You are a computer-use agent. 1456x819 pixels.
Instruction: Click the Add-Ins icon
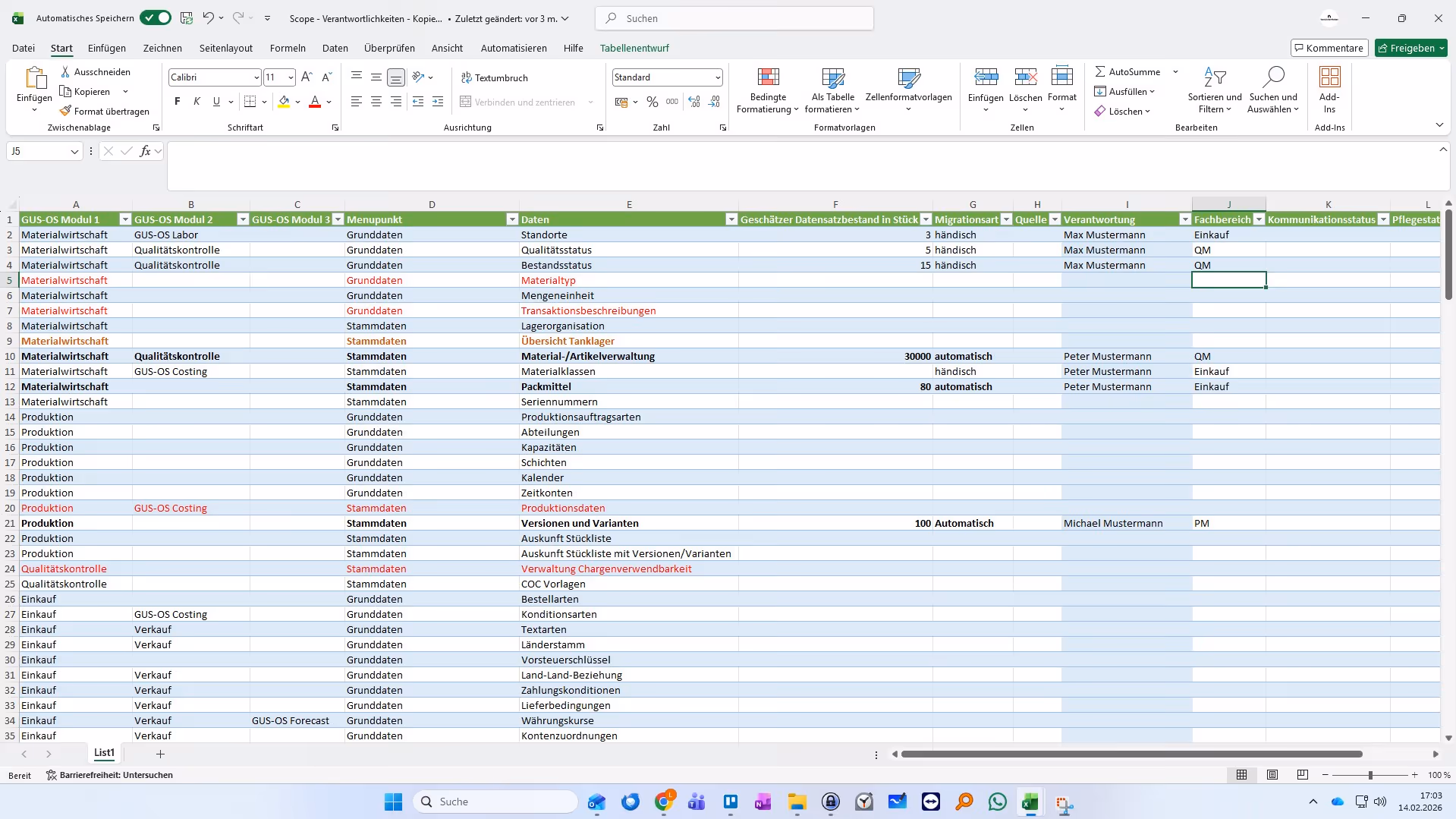click(x=1329, y=77)
